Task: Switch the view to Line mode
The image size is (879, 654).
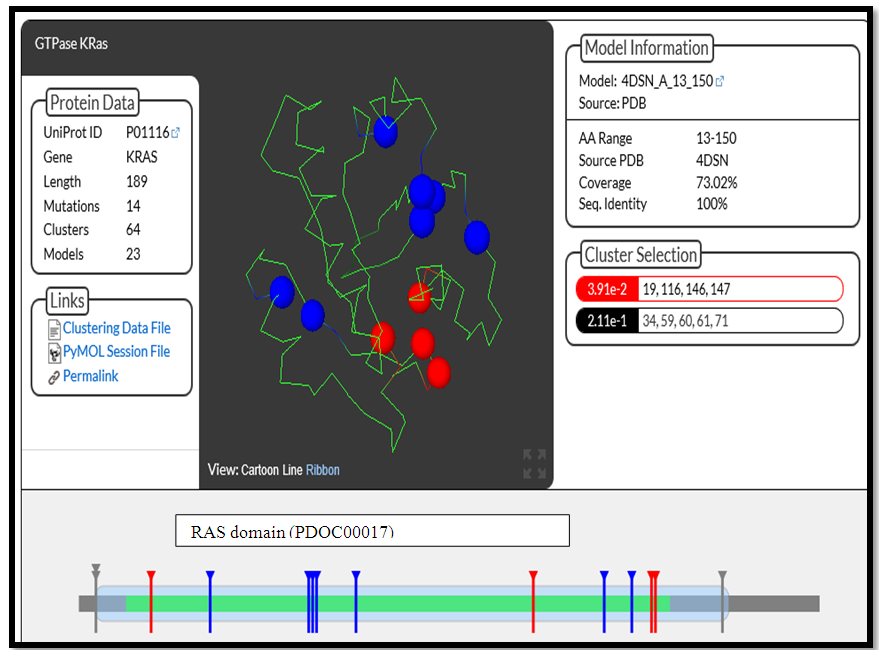Action: point(293,470)
